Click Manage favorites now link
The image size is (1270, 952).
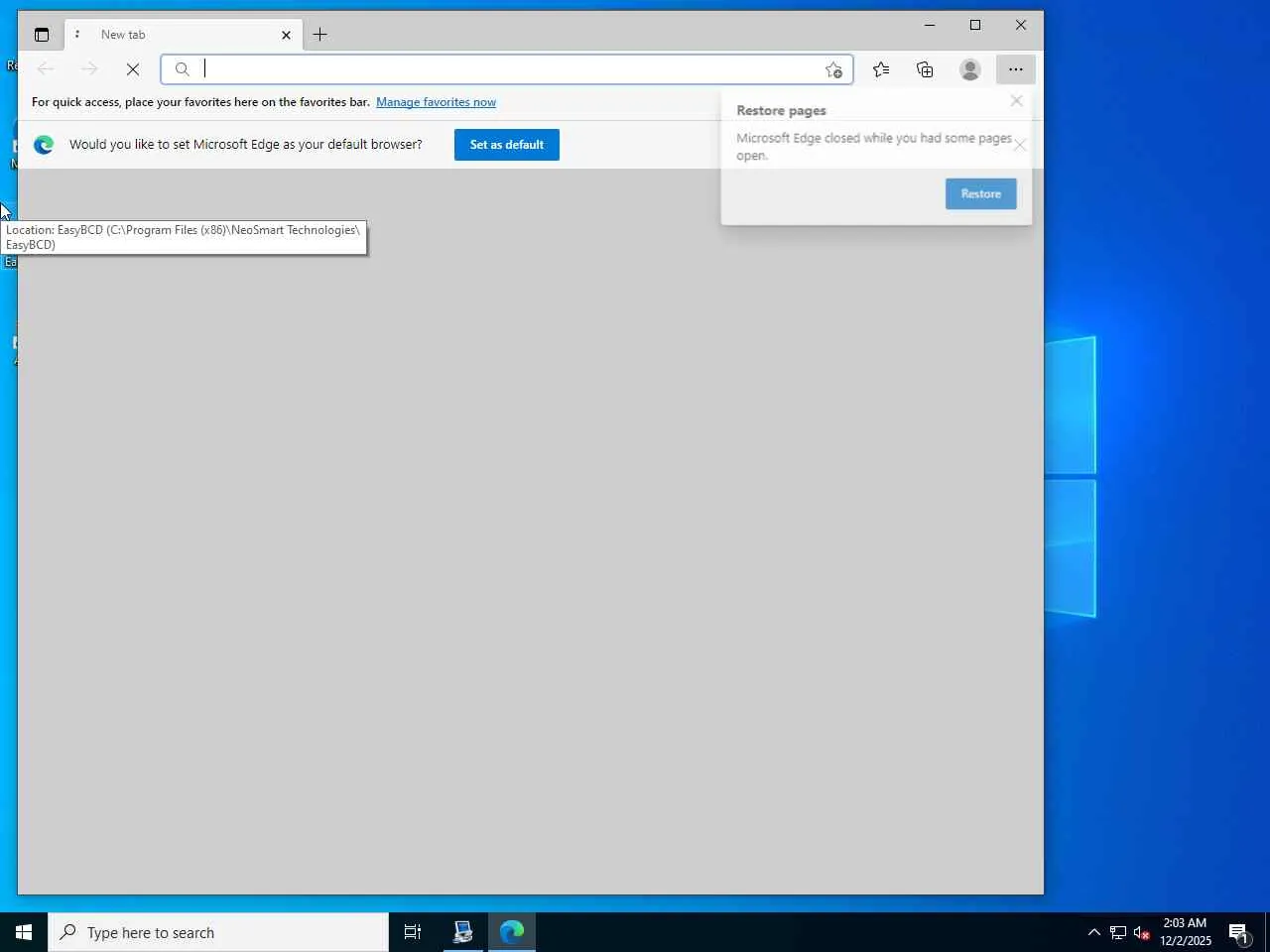click(x=436, y=102)
